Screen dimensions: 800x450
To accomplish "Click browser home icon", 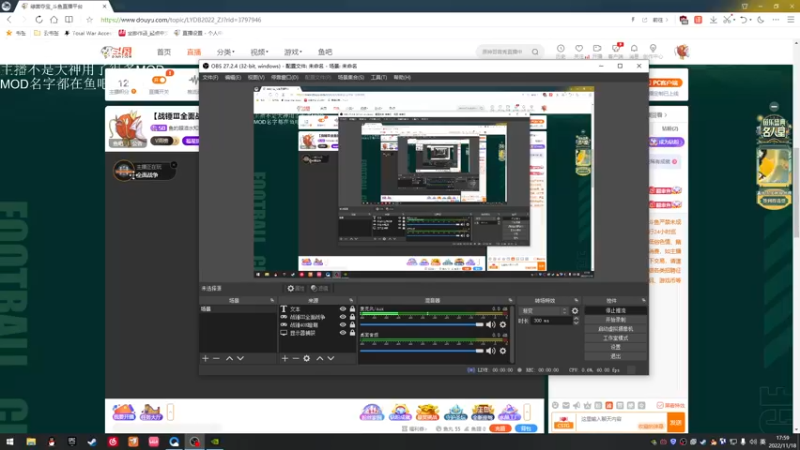I will [x=54, y=19].
